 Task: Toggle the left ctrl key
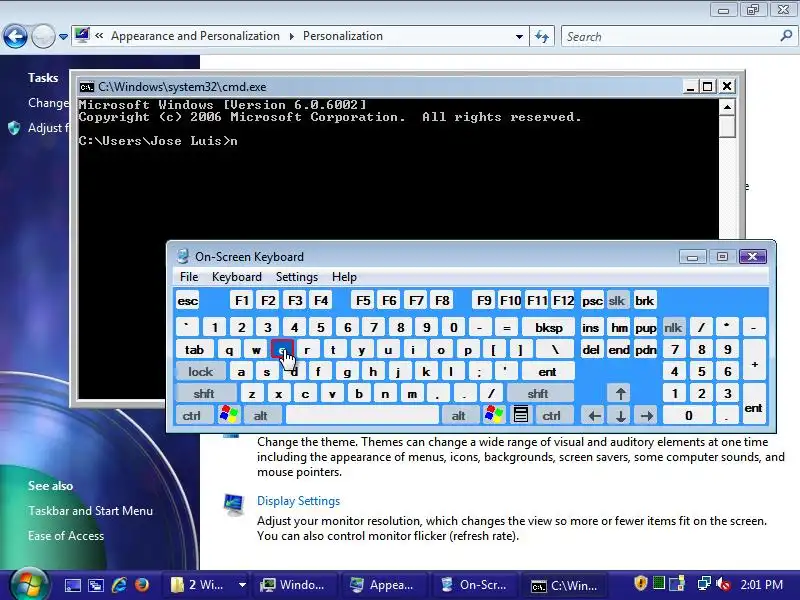click(192, 415)
